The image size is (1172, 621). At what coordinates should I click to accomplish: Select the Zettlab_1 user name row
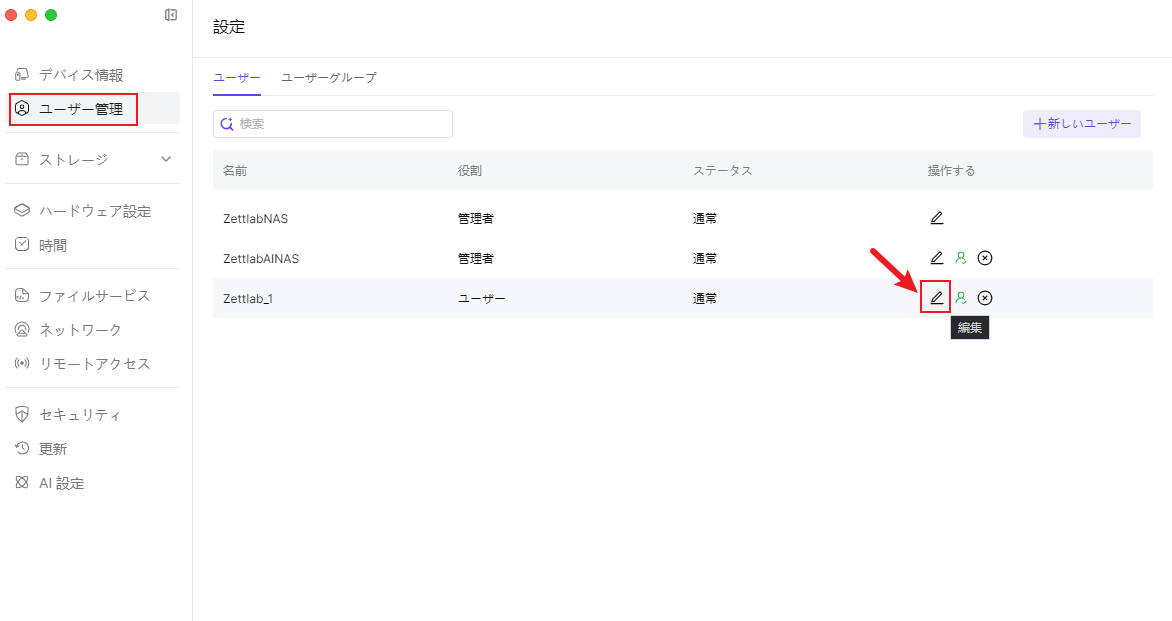coord(248,298)
